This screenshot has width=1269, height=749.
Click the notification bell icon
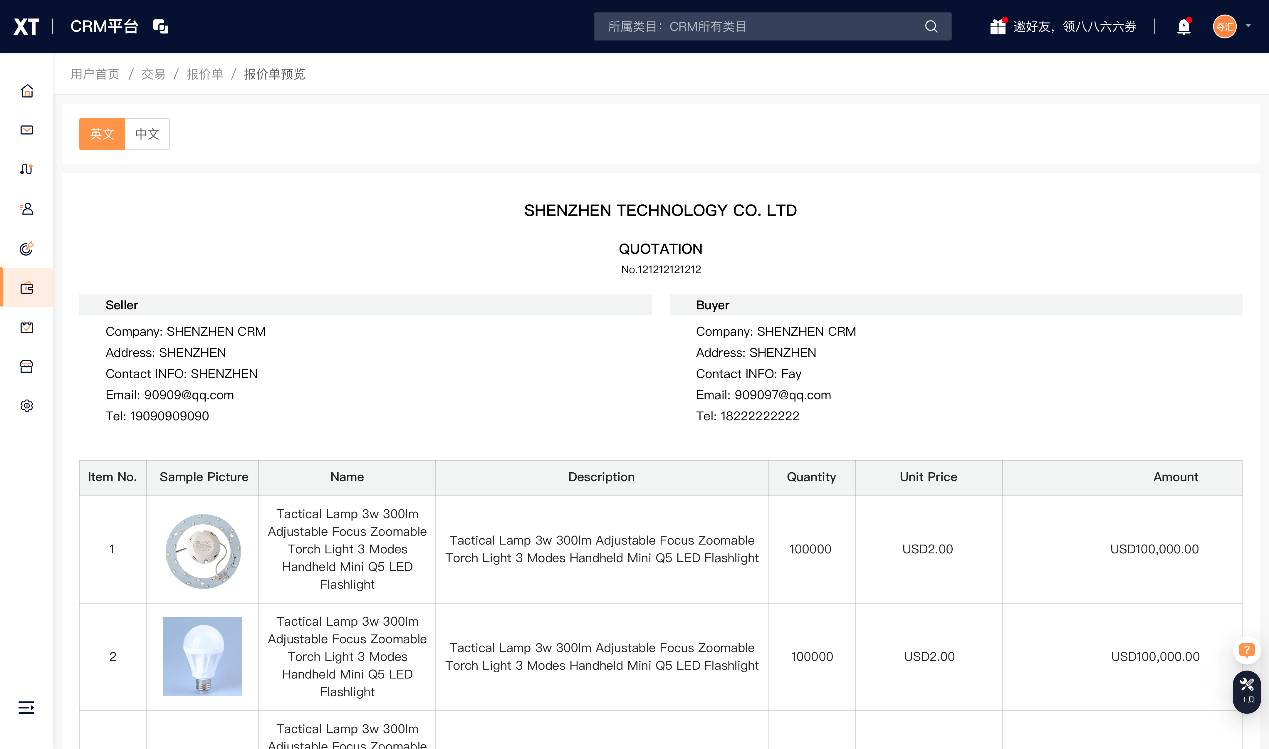coord(1184,27)
